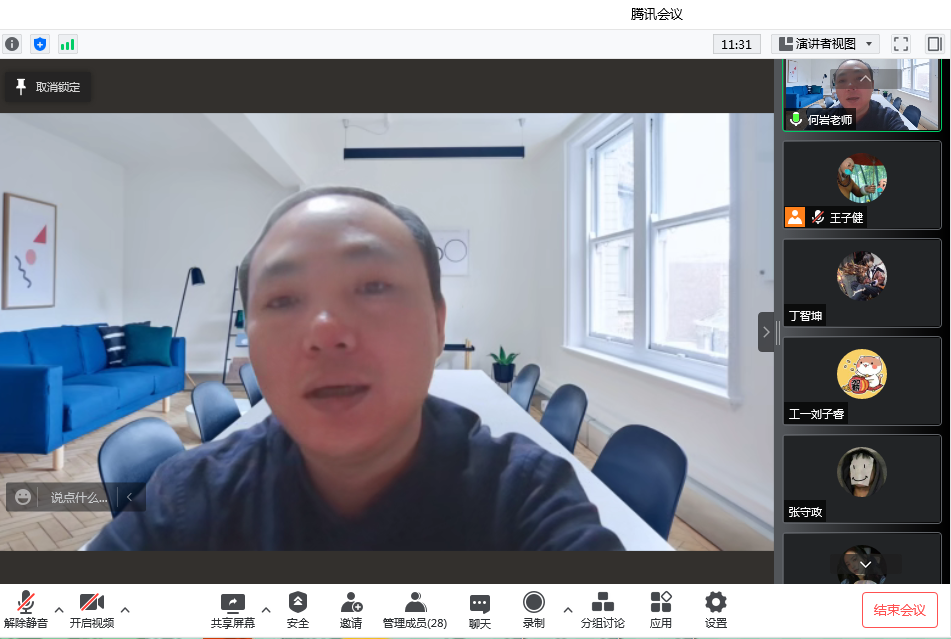Screen dimensions: 951x639
Task: Select 张守政 participant tile
Action: tap(862, 479)
